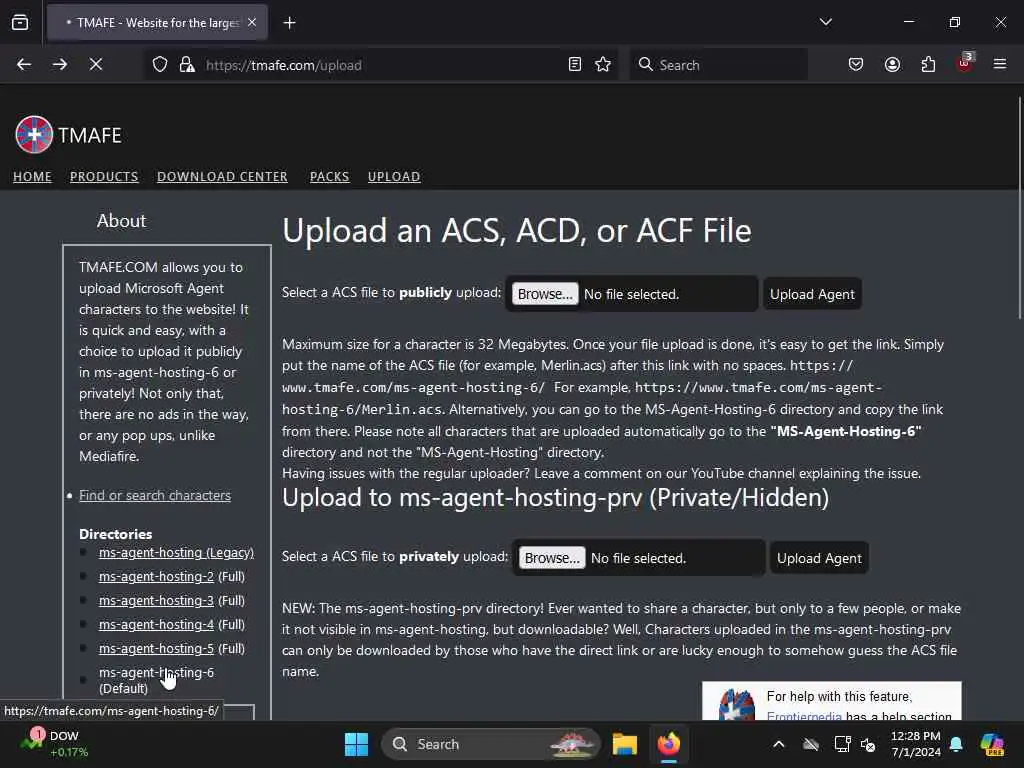Click the Firefox taskbar icon
Viewport: 1024px width, 768px height.
tap(669, 744)
